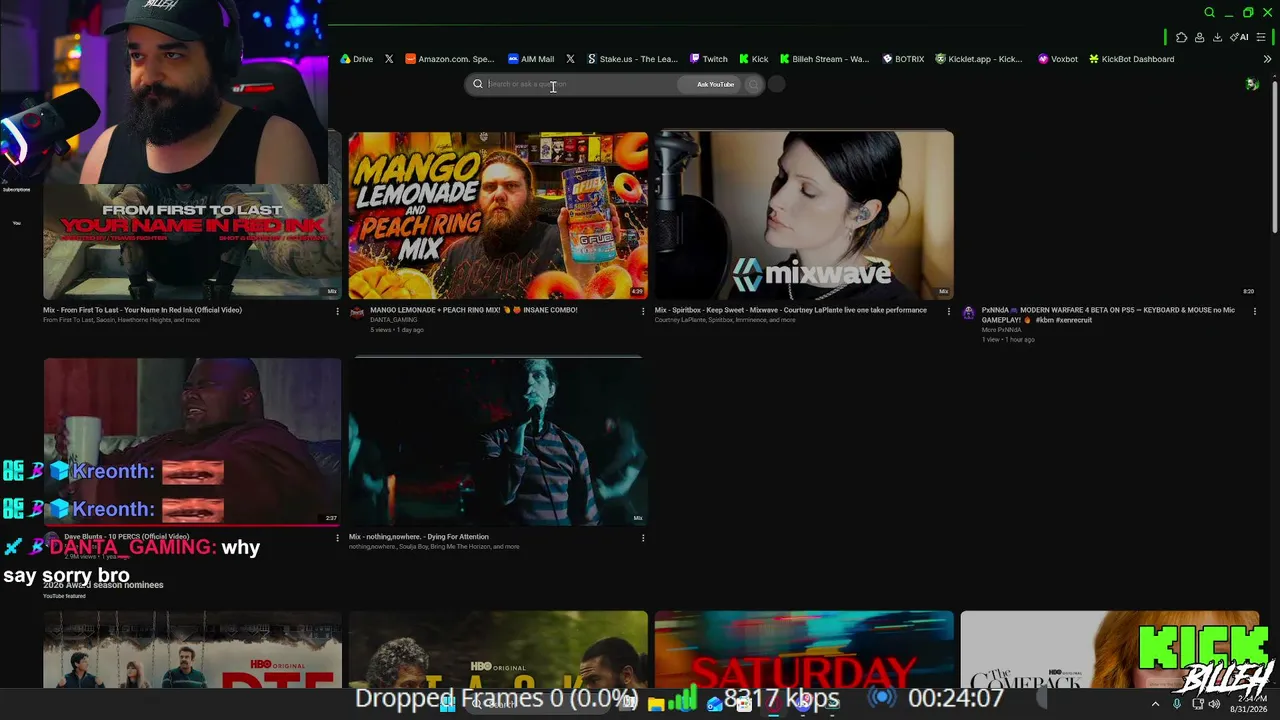Open the Amazon.com bookmark
The width and height of the screenshot is (1280, 720).
point(449,59)
